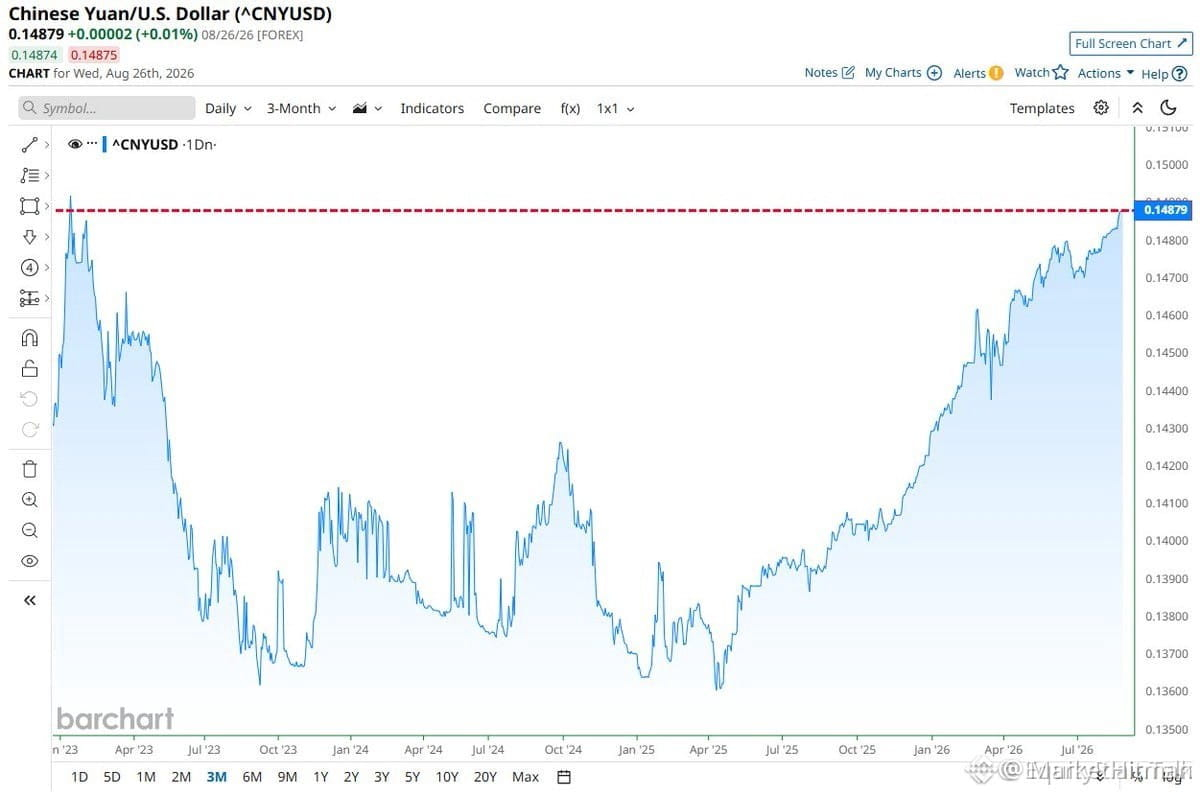This screenshot has height=795, width=1200.
Task: Select the 20Y time range
Action: pos(485,777)
